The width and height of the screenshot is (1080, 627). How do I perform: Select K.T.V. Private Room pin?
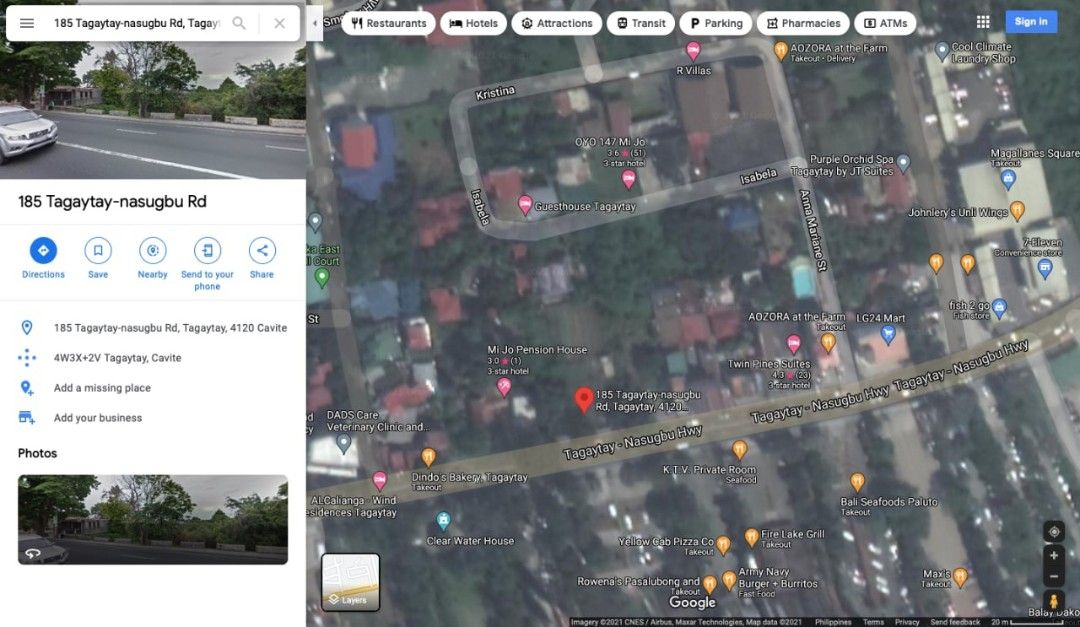tap(739, 450)
